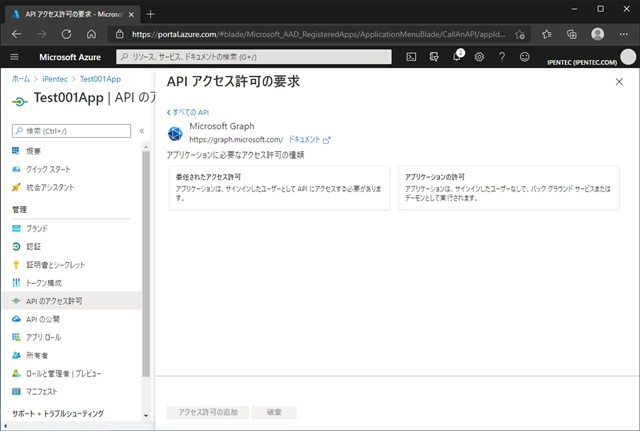The image size is (640, 431).
Task: Focus the Azure resource search box
Action: (254, 57)
